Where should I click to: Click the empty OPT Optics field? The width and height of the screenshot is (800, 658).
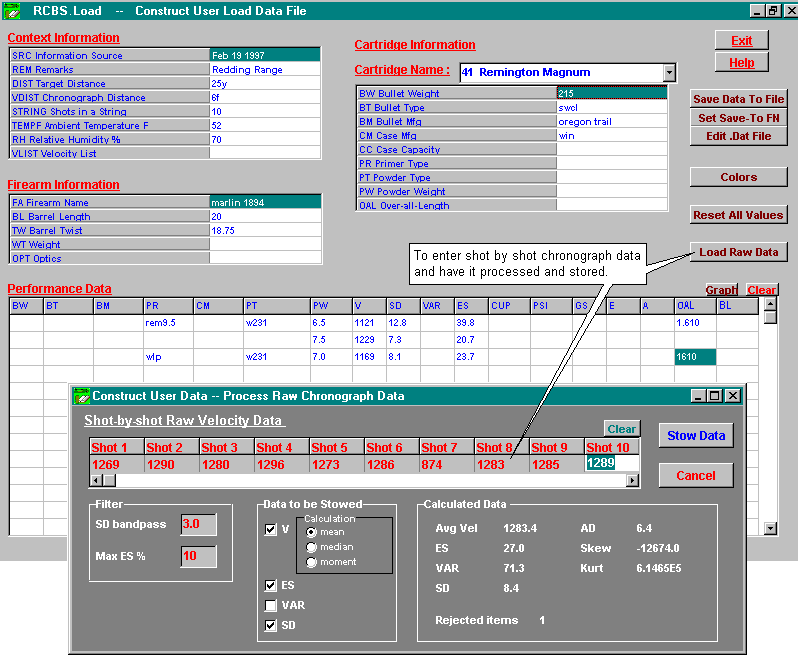(265, 259)
